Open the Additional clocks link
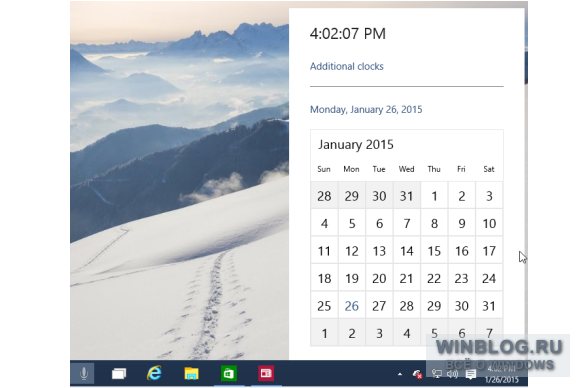 pos(347,67)
